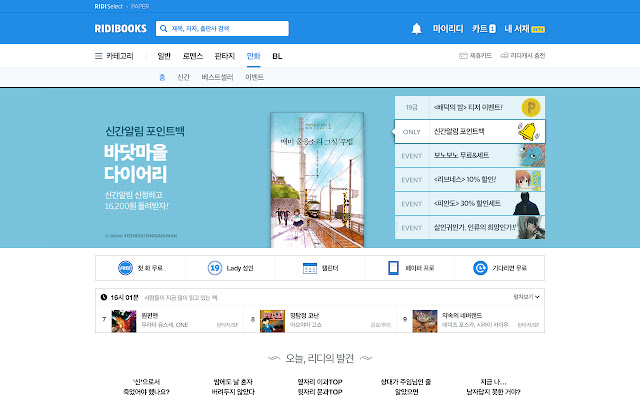Select the 로맨스 genre tab
The image size is (640, 400).
(x=193, y=56)
